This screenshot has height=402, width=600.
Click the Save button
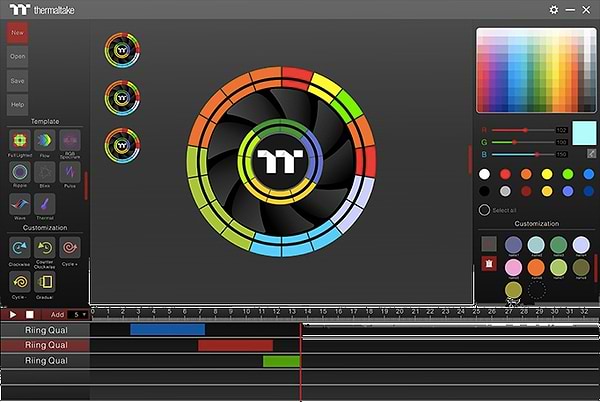[17, 80]
